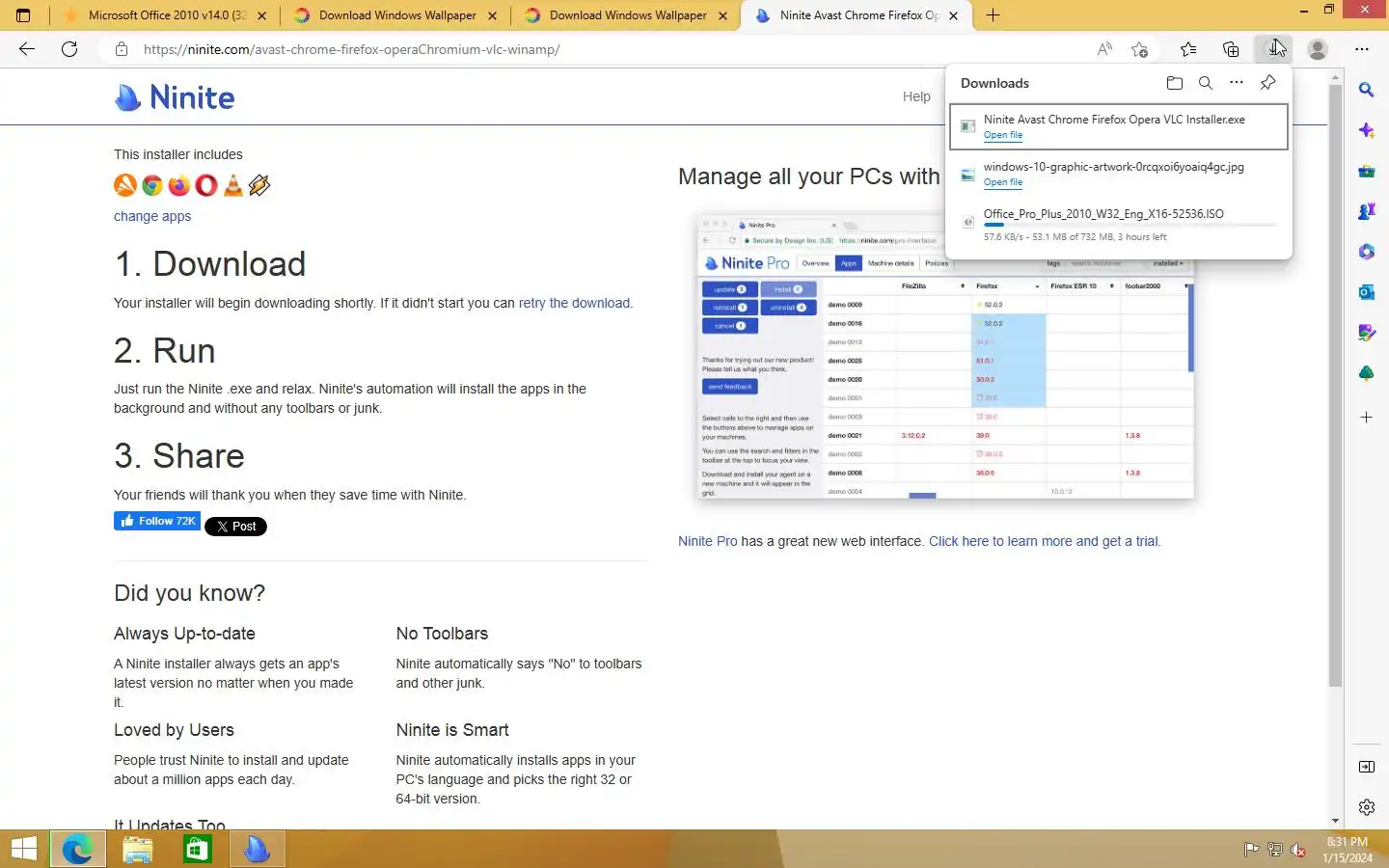This screenshot has width=1389, height=868.
Task: Open Microsoft Edge from taskbar
Action: pos(77,849)
